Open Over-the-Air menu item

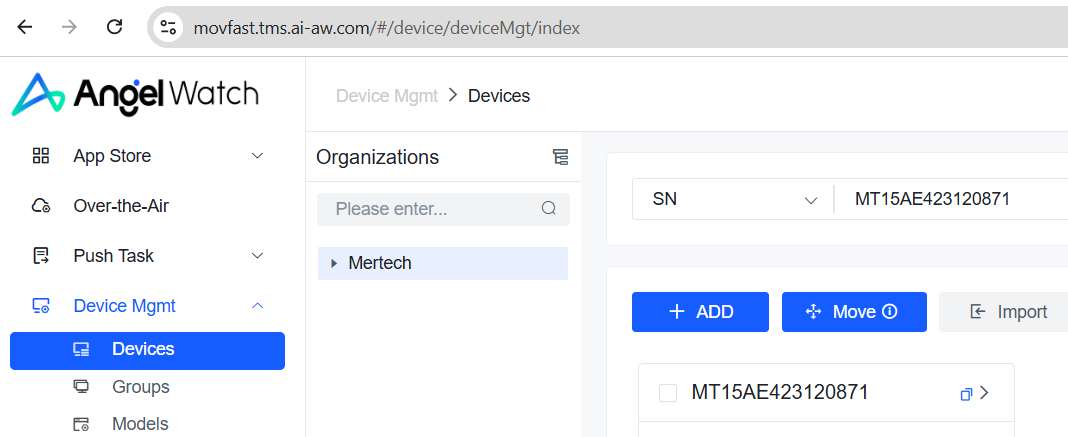[120, 206]
